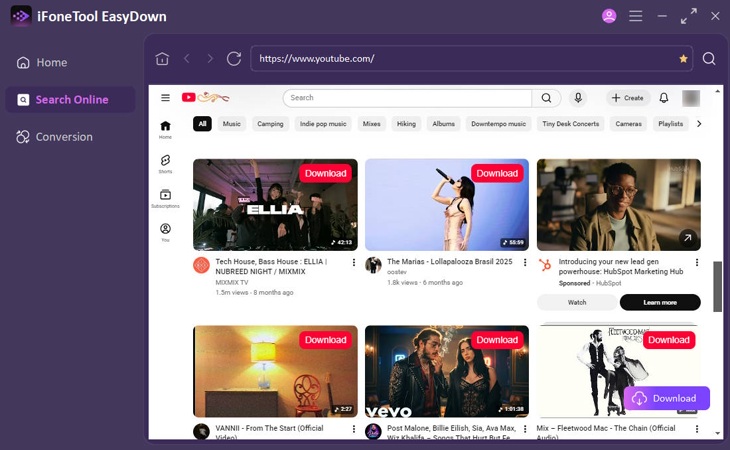Open MIXMIX TV channel link
The height and width of the screenshot is (450, 730).
click(x=231, y=282)
